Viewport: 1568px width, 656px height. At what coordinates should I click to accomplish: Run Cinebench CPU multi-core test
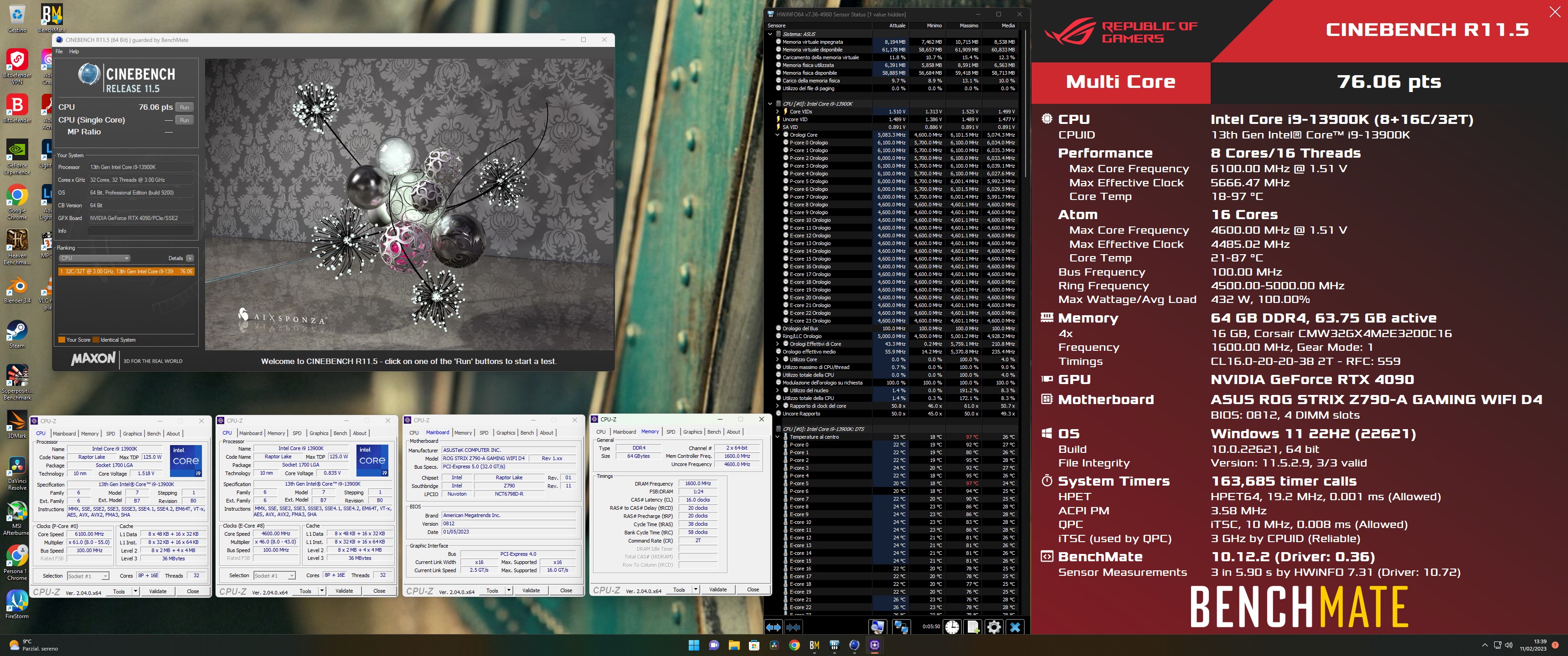(185, 107)
